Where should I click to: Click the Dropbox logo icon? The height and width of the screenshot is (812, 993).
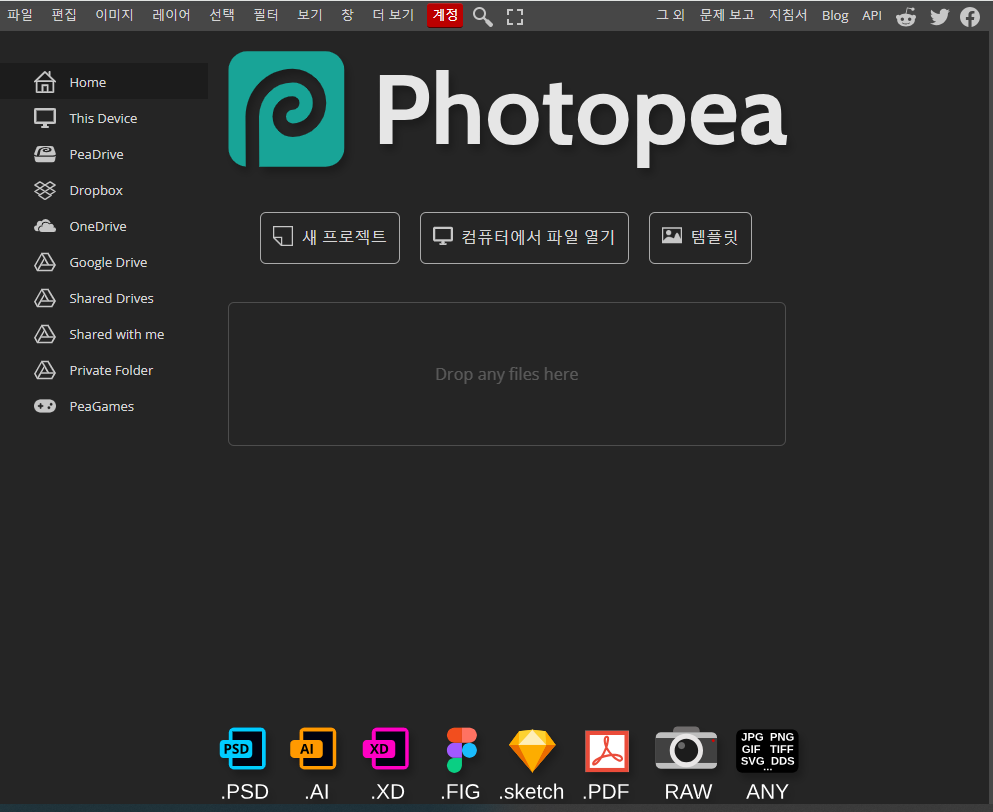coord(45,190)
